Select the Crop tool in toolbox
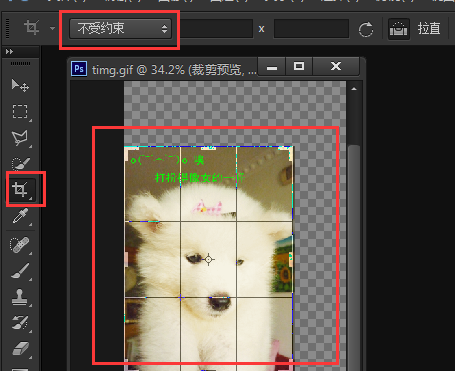Viewport: 455px width, 371px height. point(20,189)
